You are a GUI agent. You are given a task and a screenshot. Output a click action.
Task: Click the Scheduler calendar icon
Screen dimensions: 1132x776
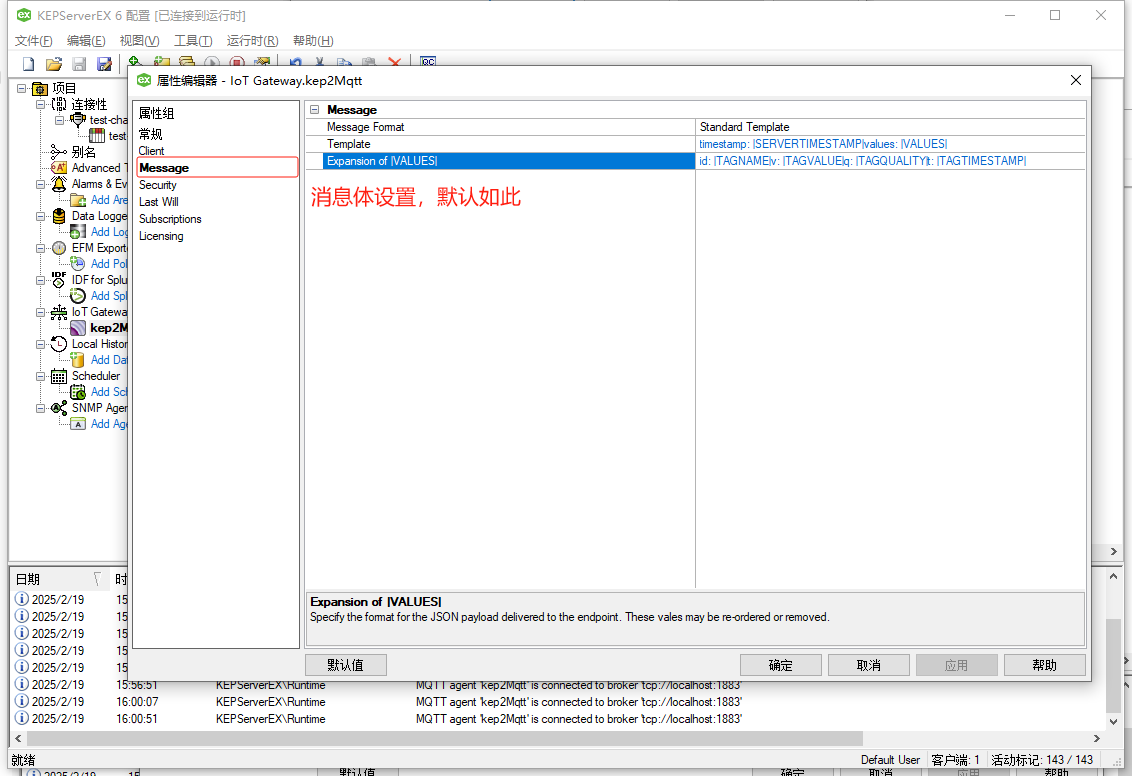(x=59, y=376)
